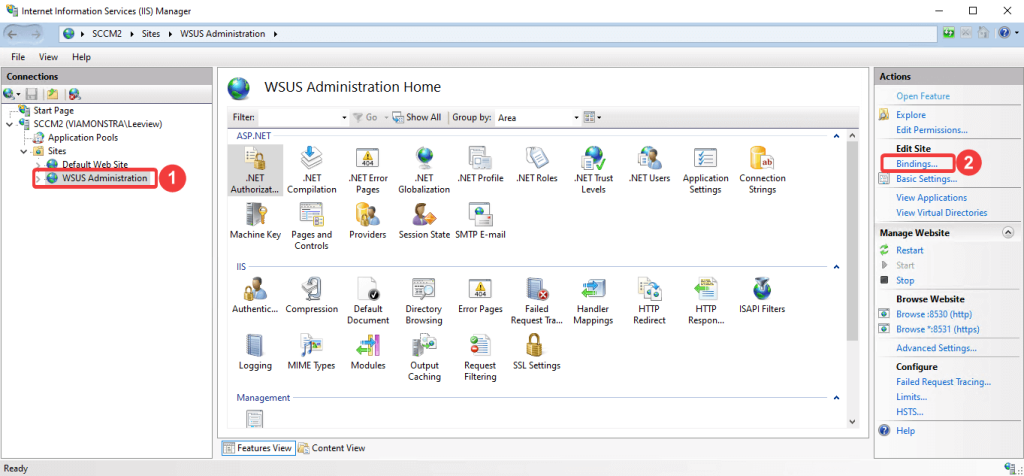Browse *:8531 (https) link
This screenshot has height=476, width=1024.
click(937, 329)
